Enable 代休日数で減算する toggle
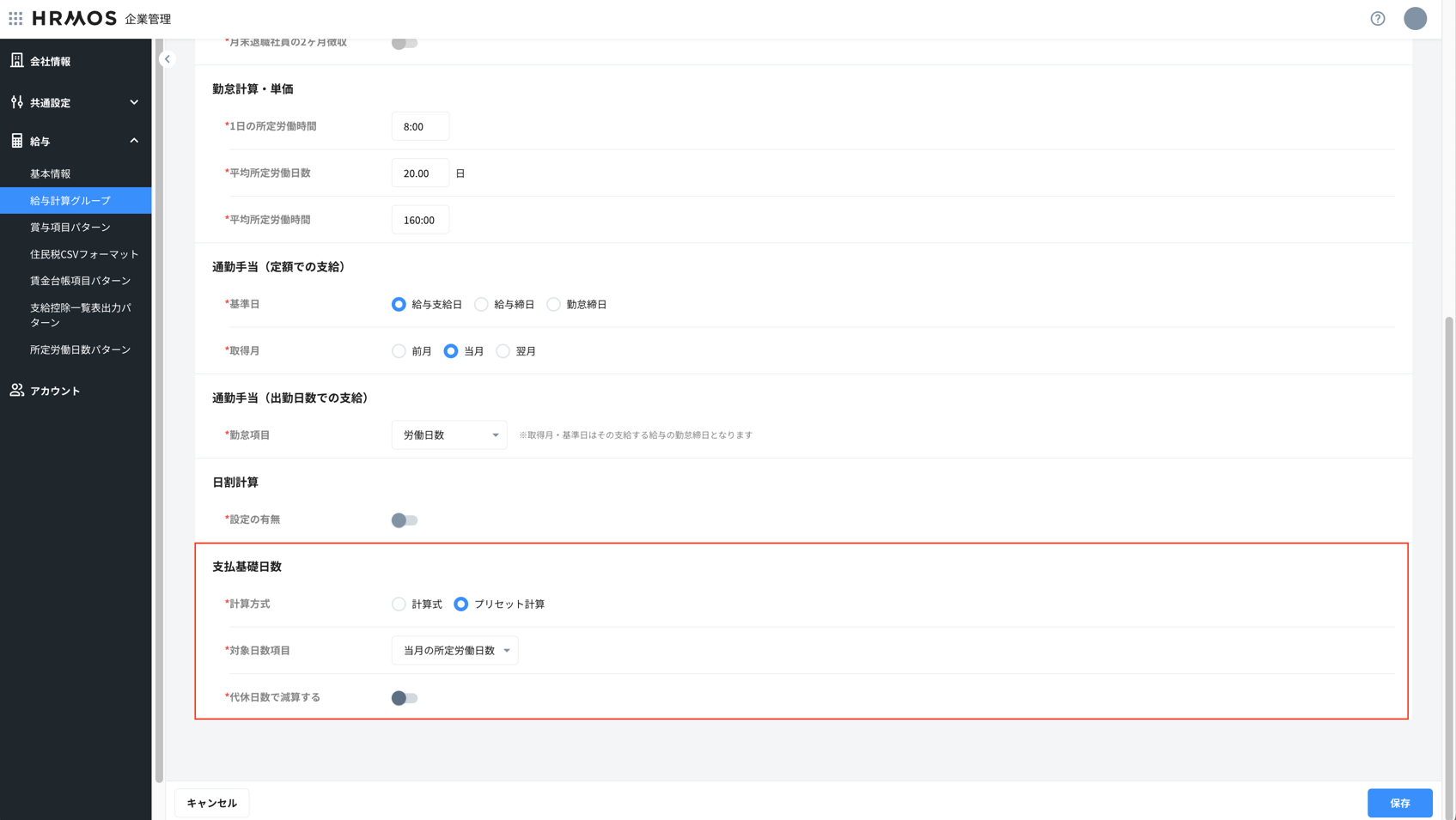This screenshot has height=820, width=1456. click(404, 698)
